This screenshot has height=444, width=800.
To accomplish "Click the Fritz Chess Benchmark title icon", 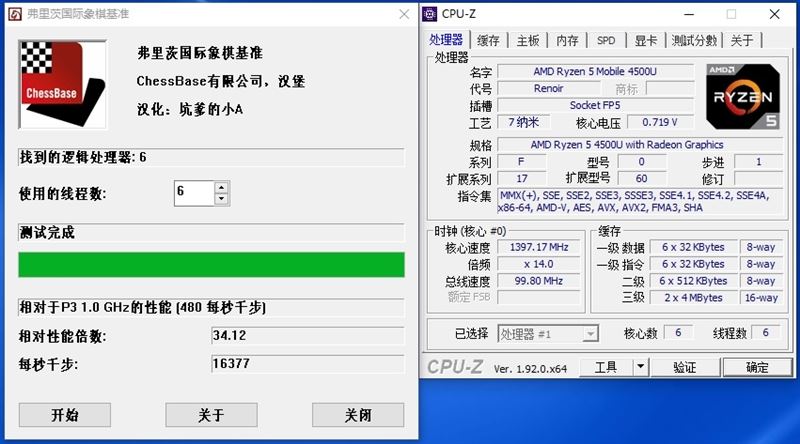I will pos(14,14).
